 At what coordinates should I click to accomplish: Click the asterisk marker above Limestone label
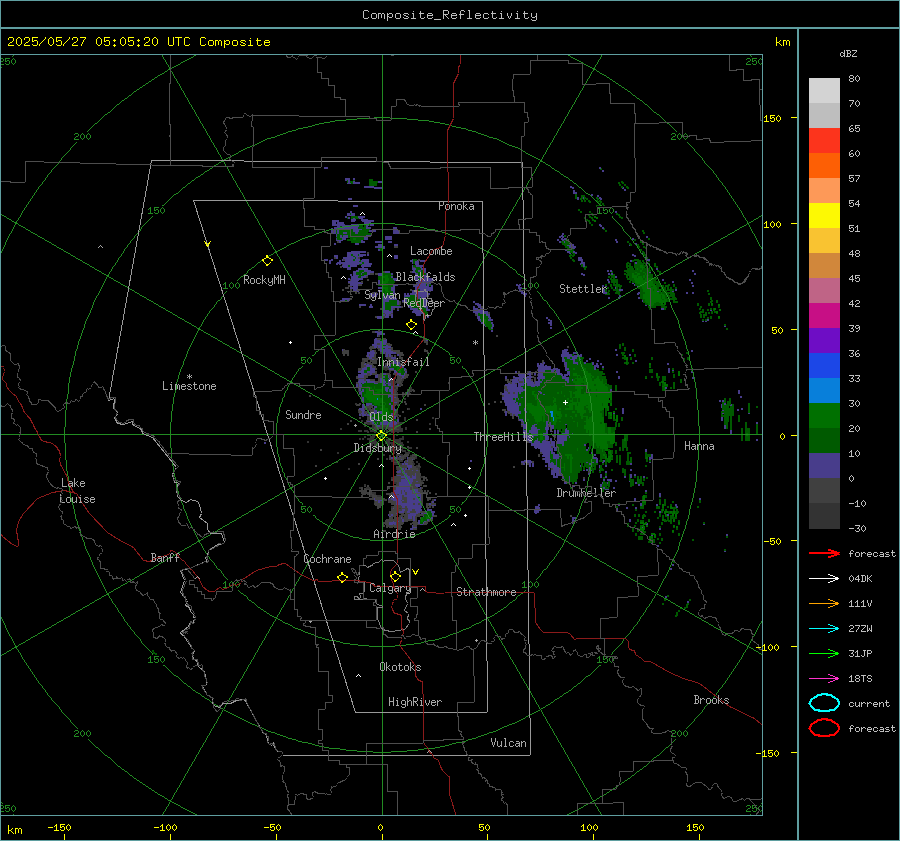pos(189,377)
